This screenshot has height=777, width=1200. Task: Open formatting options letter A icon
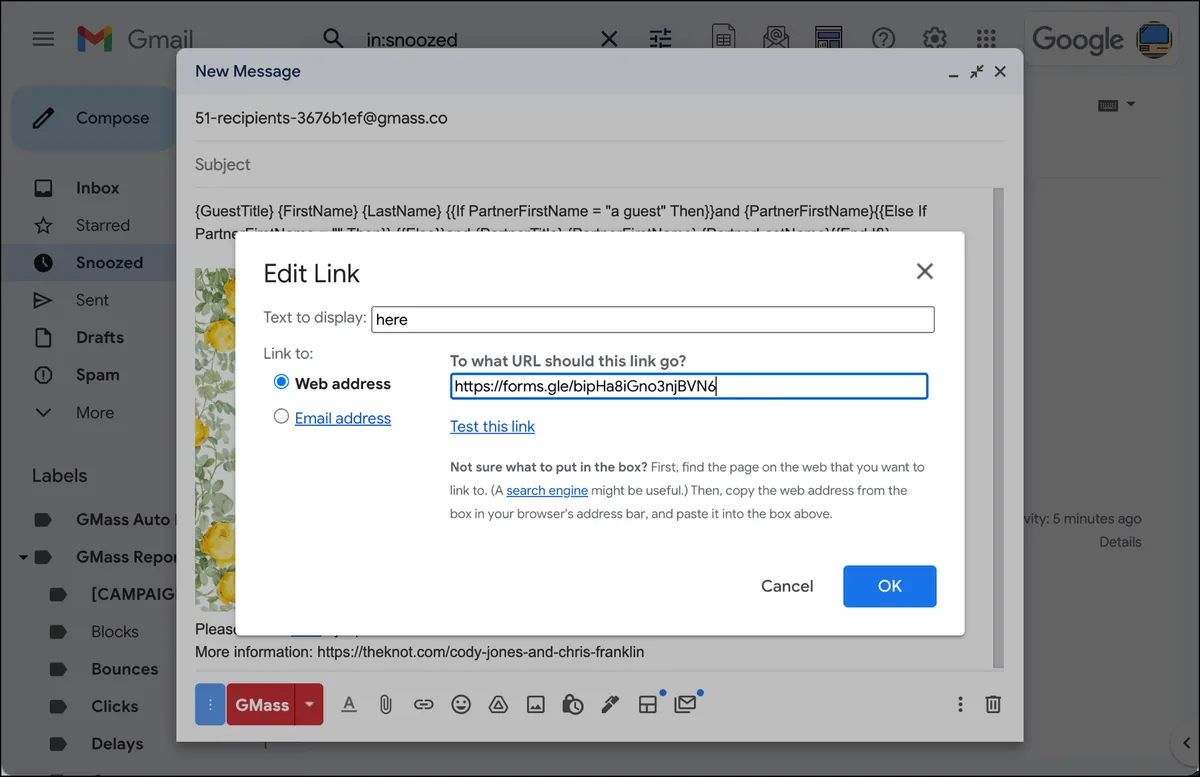[x=349, y=705]
